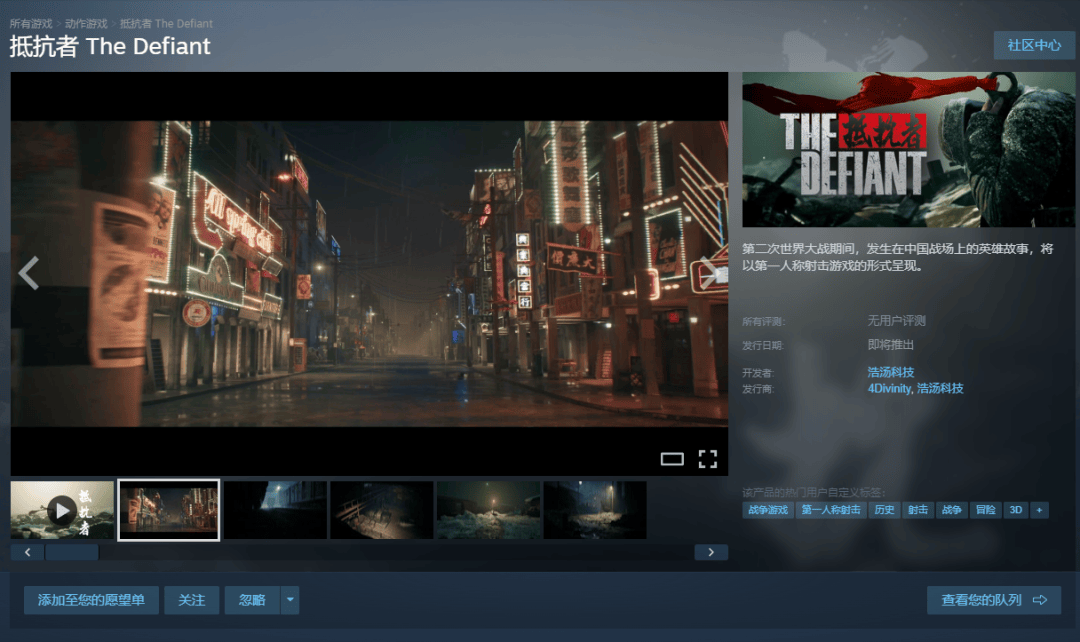This screenshot has width=1080, height=642.
Task: Enter fullscreen with the expand icon
Action: coord(708,459)
